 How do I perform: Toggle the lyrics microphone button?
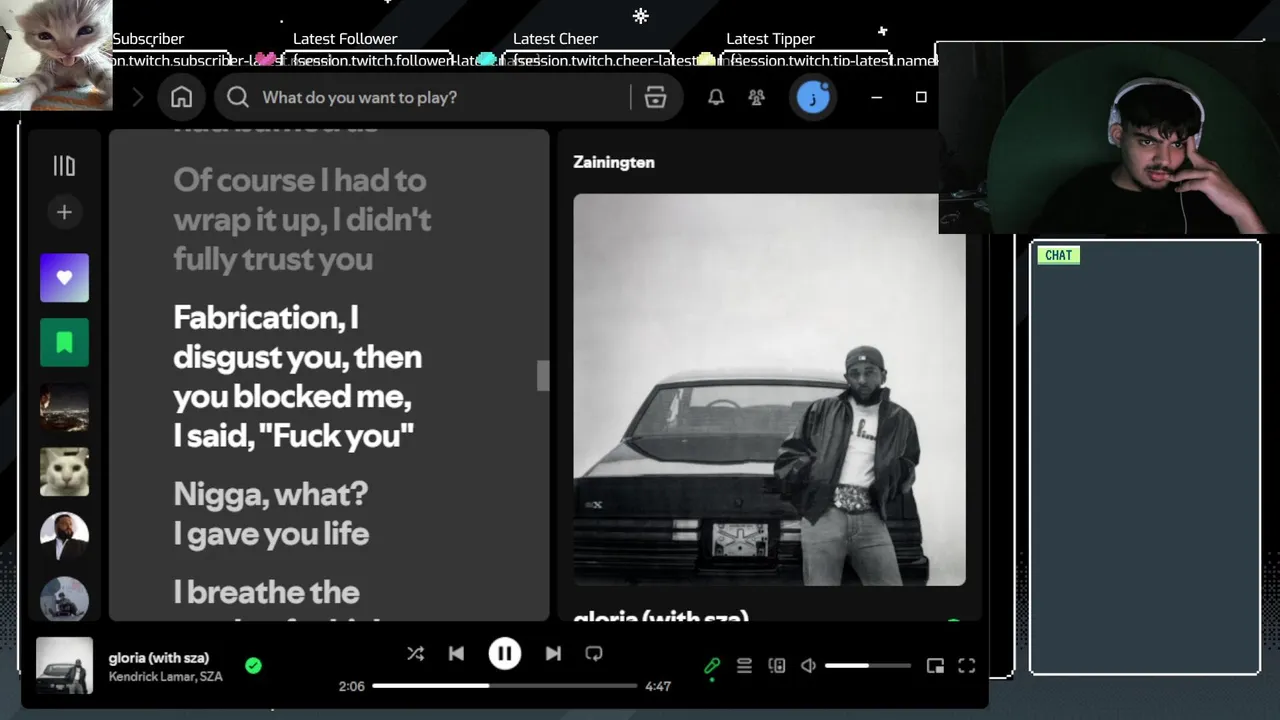pos(712,666)
